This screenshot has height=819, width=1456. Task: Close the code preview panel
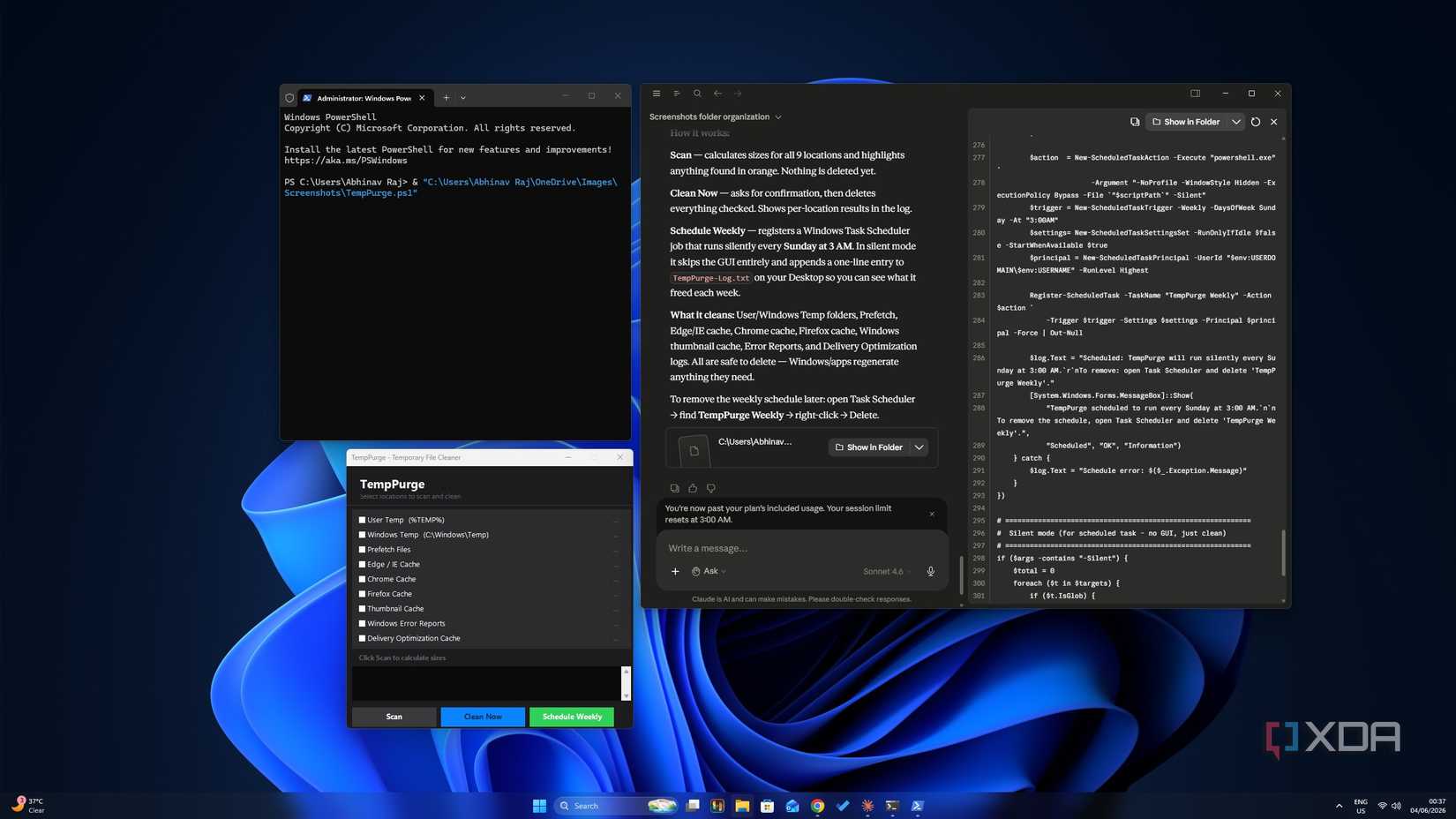[1273, 122]
